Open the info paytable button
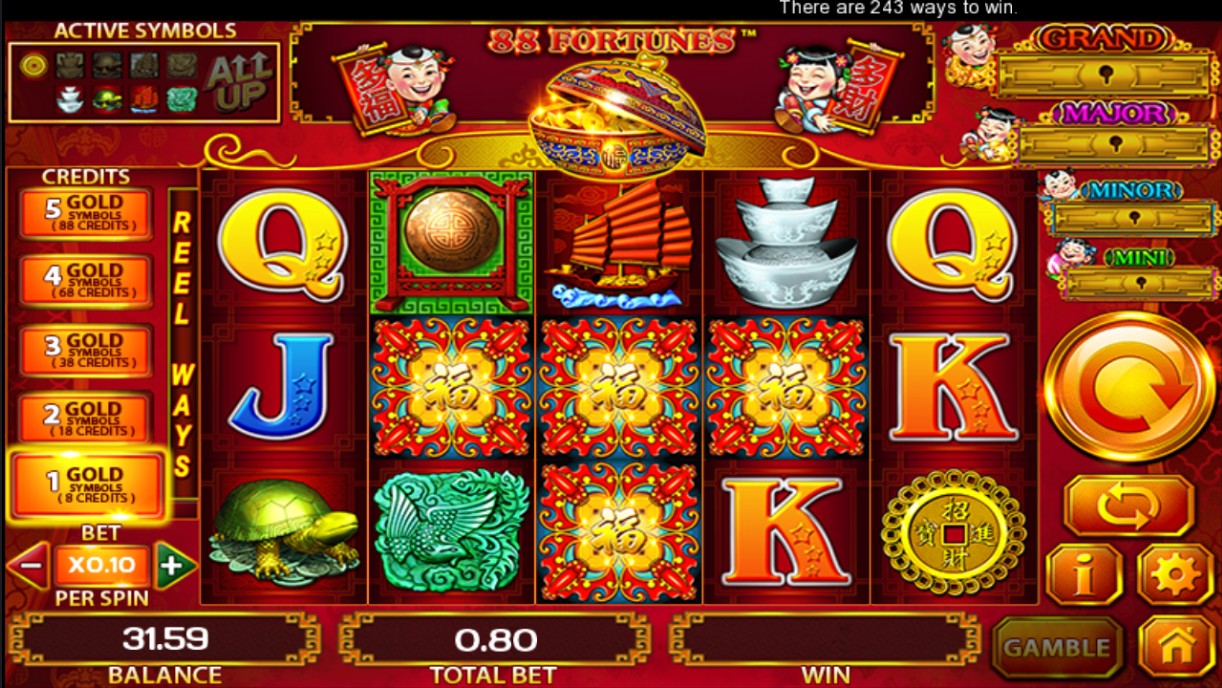The image size is (1222, 688). tap(1083, 574)
